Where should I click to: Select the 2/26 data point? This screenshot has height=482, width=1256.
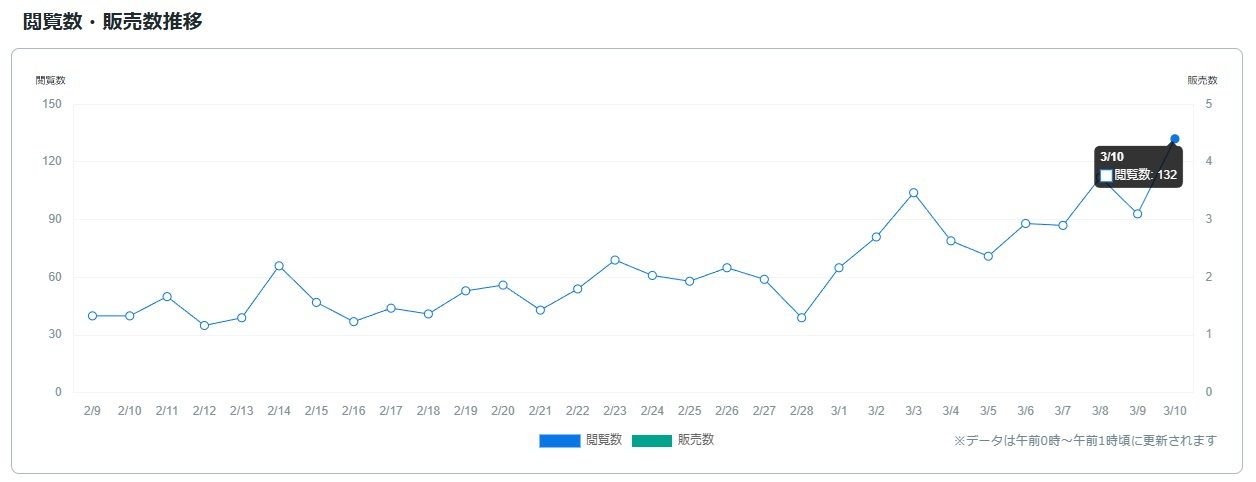coord(727,268)
